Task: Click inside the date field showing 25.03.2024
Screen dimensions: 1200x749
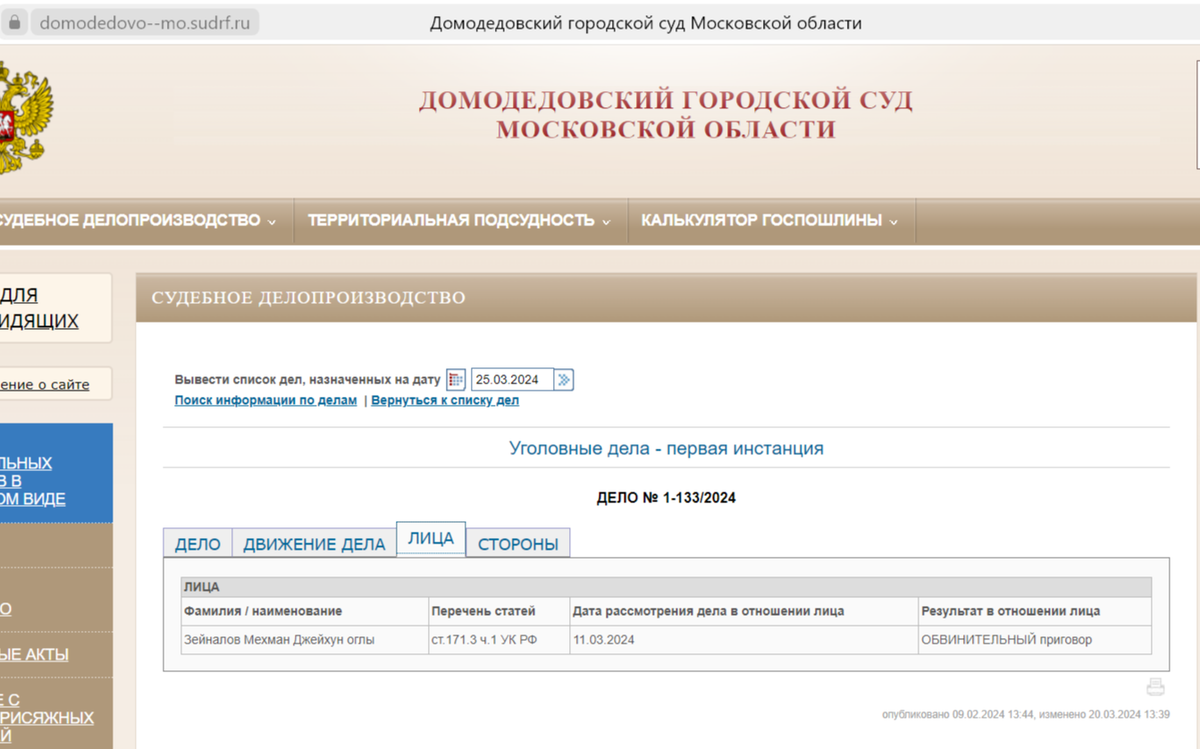Action: 512,379
